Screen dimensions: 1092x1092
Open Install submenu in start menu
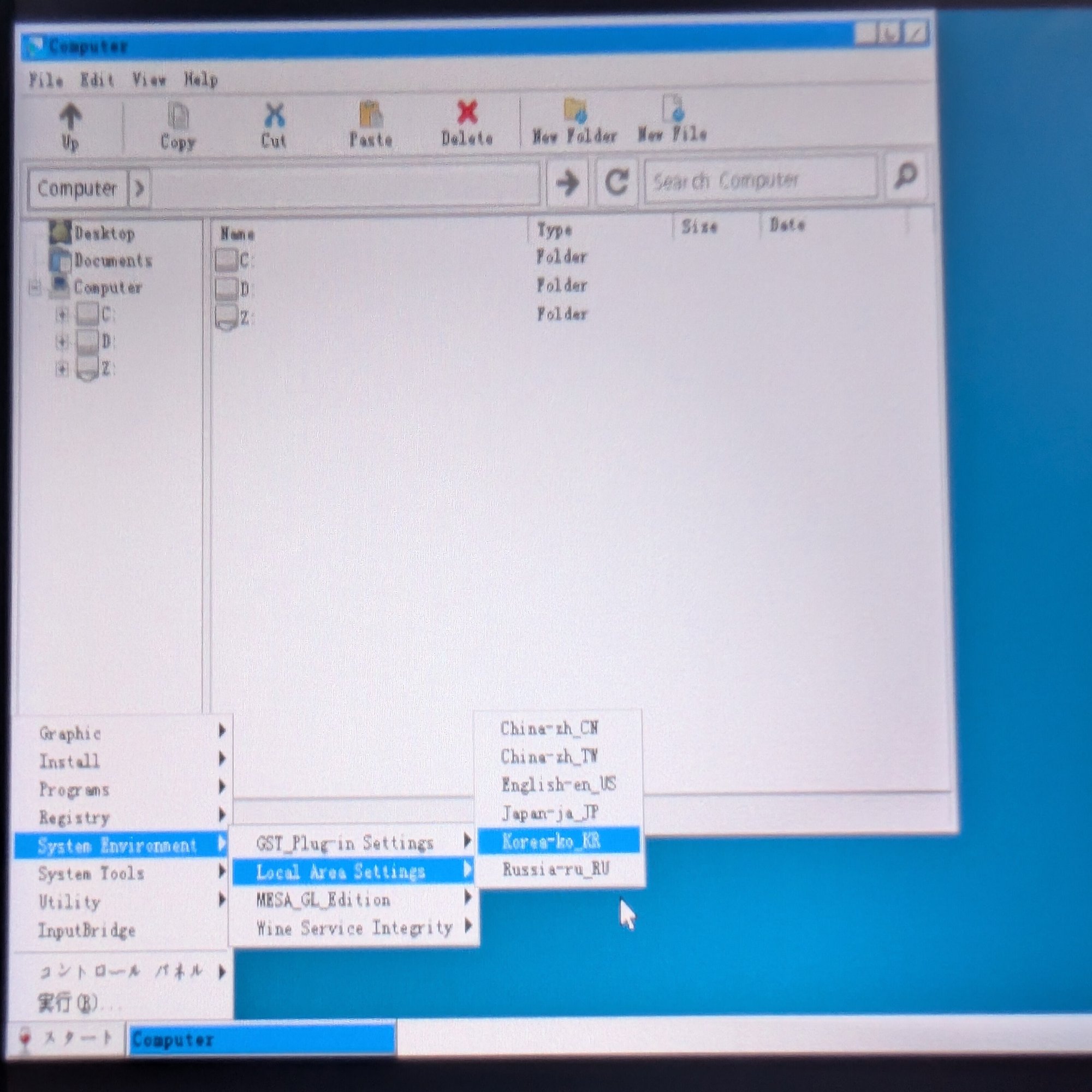(123, 761)
